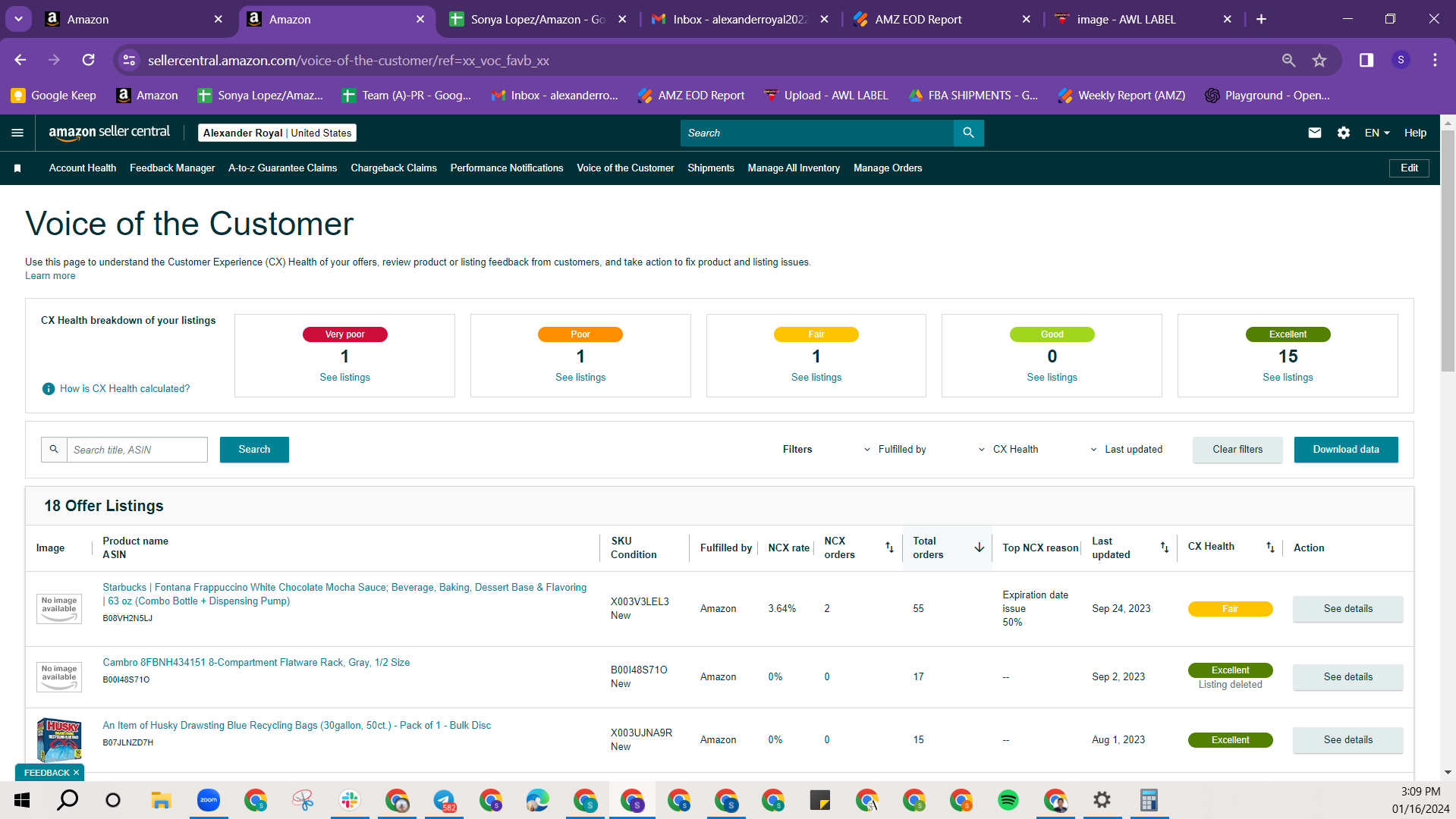This screenshot has width=1456, height=819.
Task: Click the Good green category badge
Action: tap(1052, 334)
